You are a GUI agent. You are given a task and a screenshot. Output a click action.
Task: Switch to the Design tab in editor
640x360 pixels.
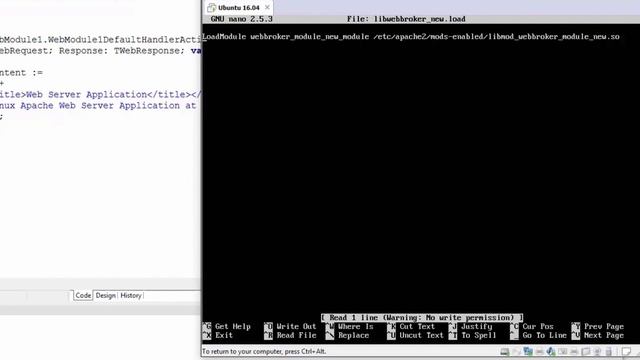click(x=105, y=295)
